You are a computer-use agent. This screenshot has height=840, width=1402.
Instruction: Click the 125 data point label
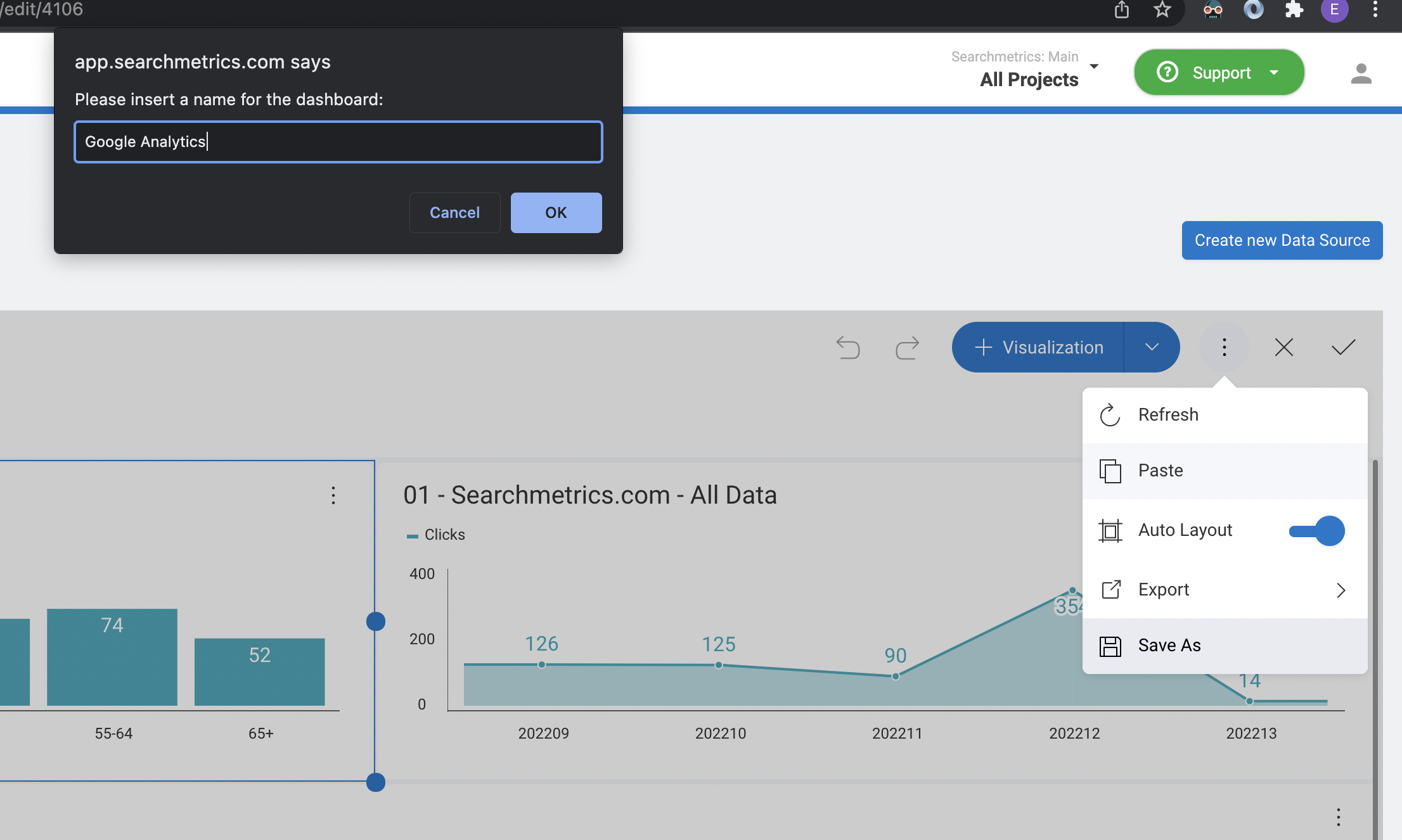tap(719, 644)
